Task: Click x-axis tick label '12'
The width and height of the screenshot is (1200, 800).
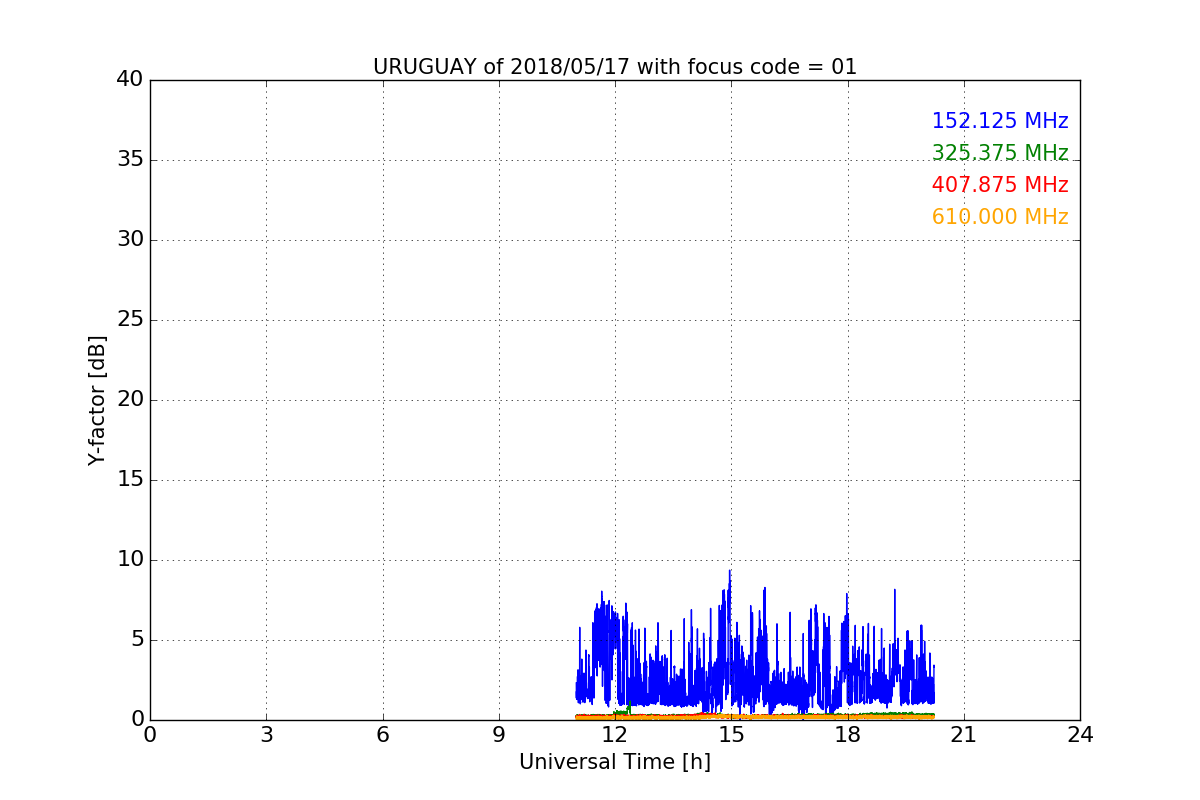Action: pos(615,734)
